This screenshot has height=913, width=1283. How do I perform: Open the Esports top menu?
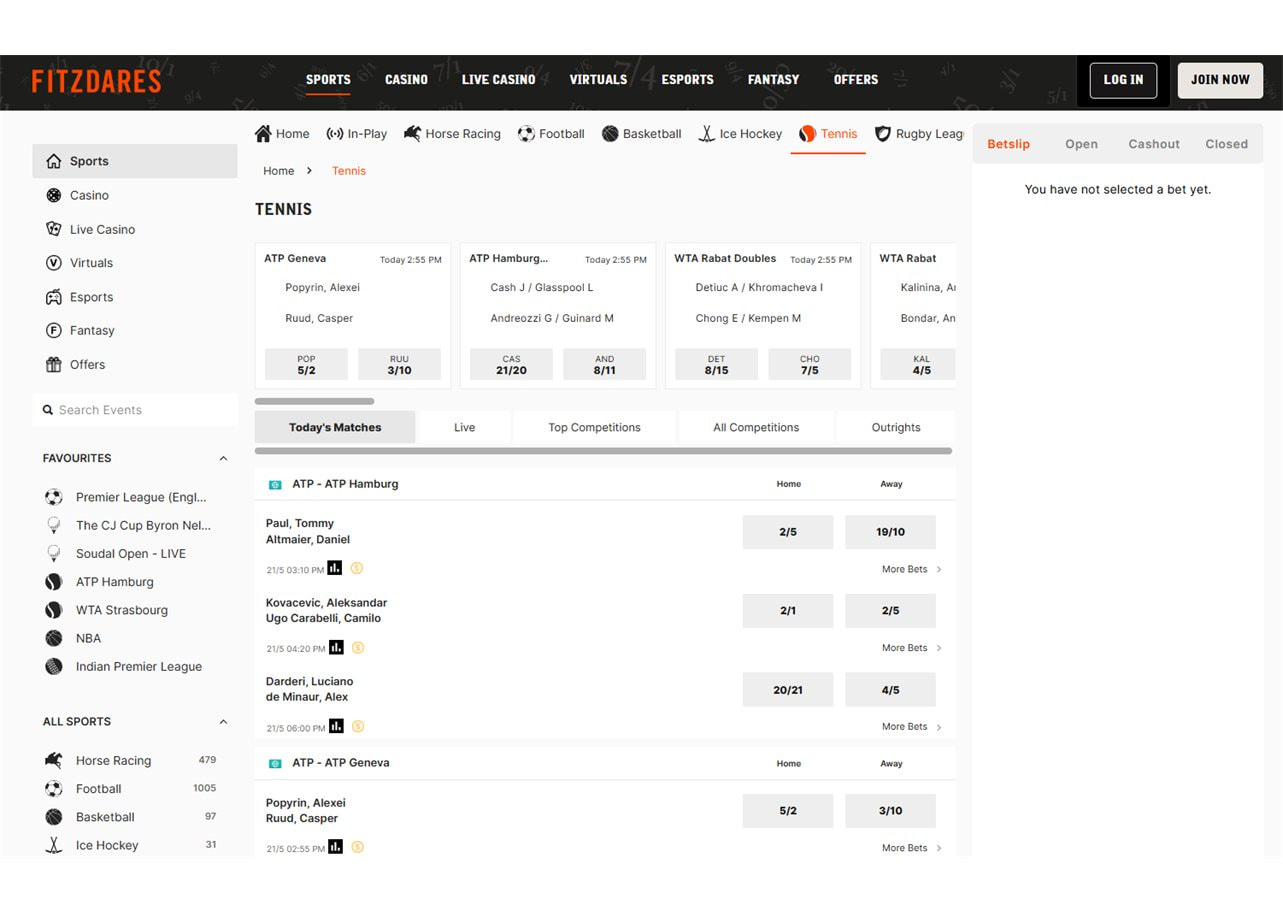(x=688, y=80)
